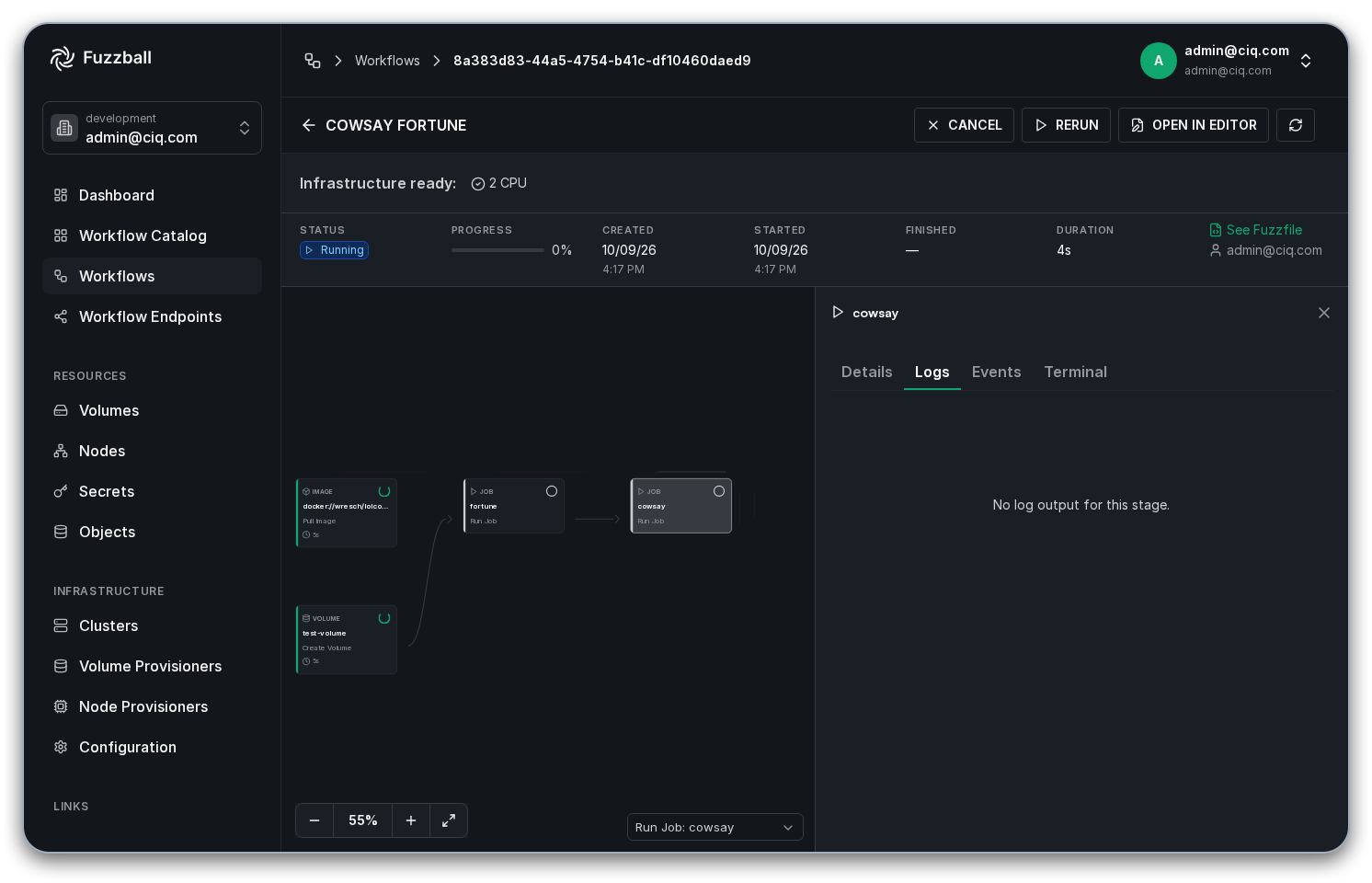1372x883 pixels.
Task: Open Workflow Catalog page
Action: 152,235
